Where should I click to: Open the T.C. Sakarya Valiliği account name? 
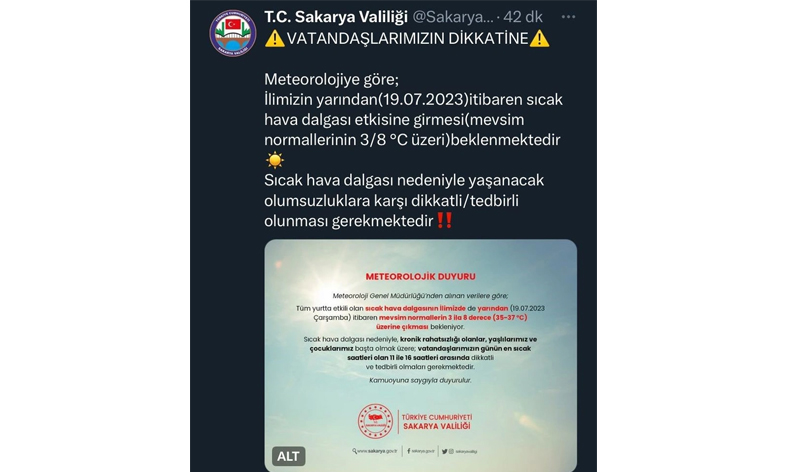click(336, 17)
